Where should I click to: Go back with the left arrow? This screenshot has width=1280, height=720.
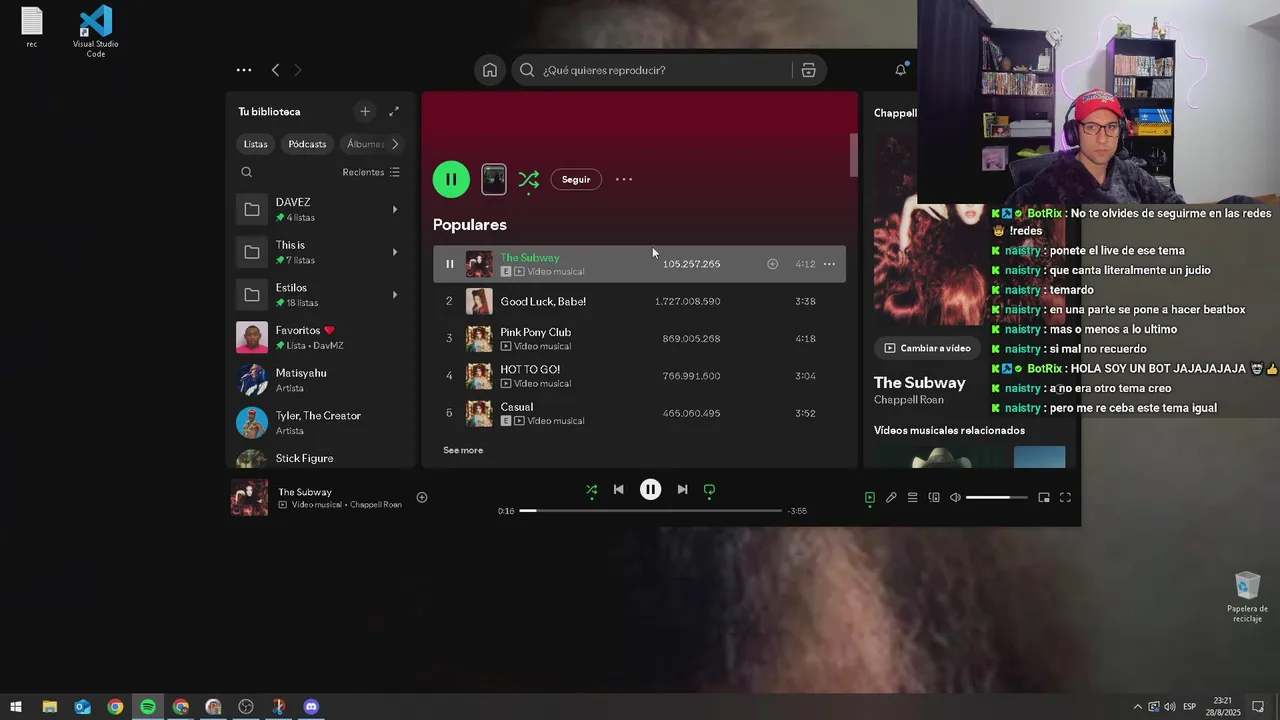(275, 70)
